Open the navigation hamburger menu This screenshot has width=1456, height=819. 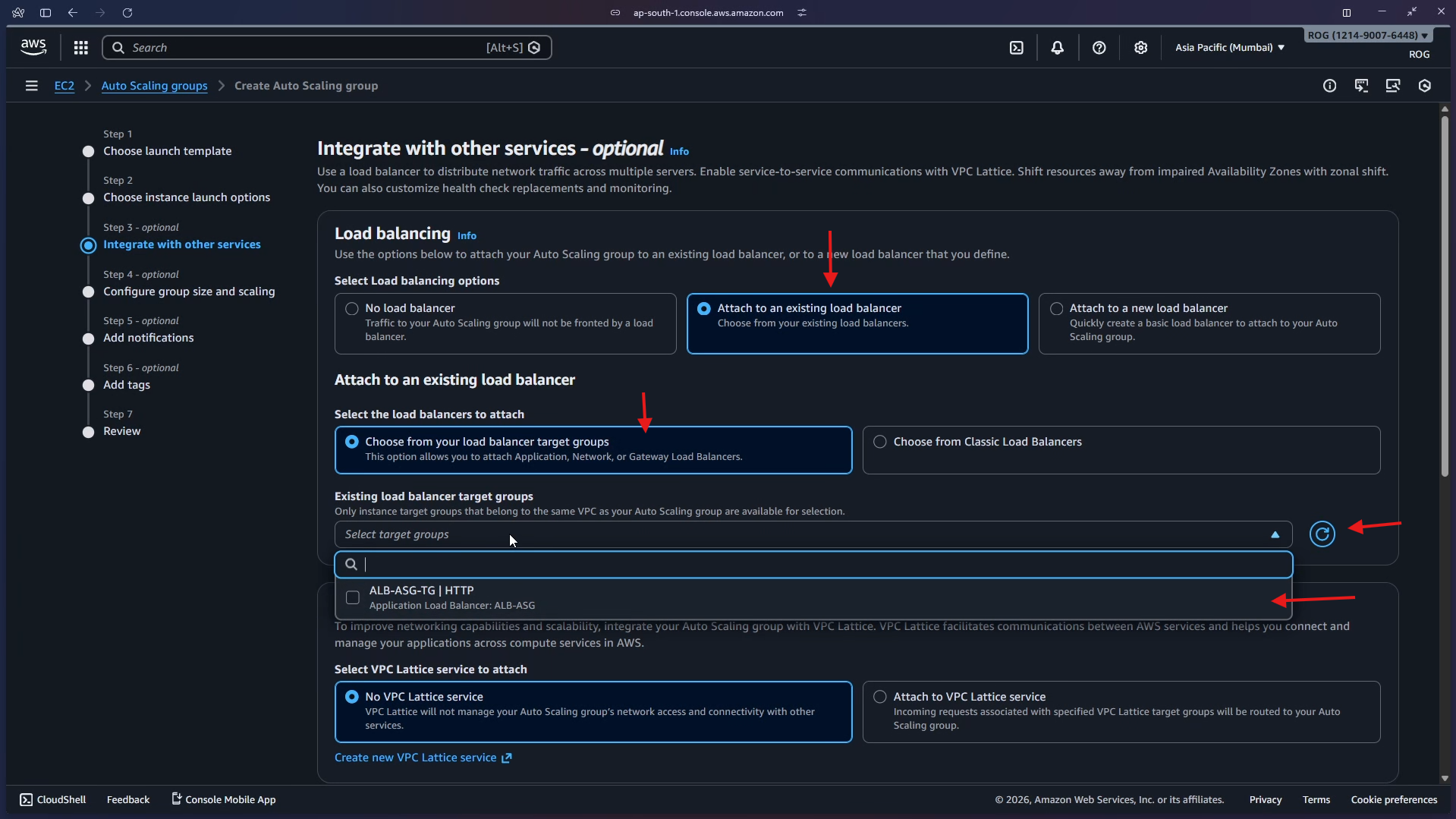31,85
